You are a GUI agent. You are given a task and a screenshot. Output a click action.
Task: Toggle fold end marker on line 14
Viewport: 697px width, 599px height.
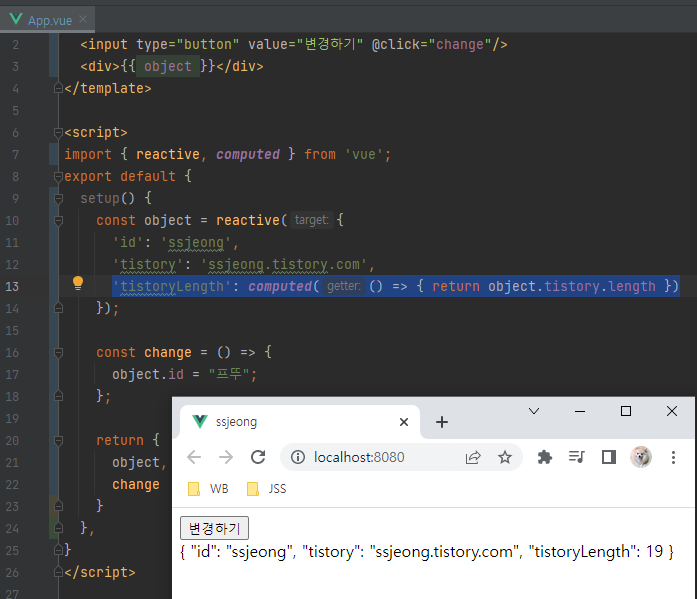click(58, 308)
